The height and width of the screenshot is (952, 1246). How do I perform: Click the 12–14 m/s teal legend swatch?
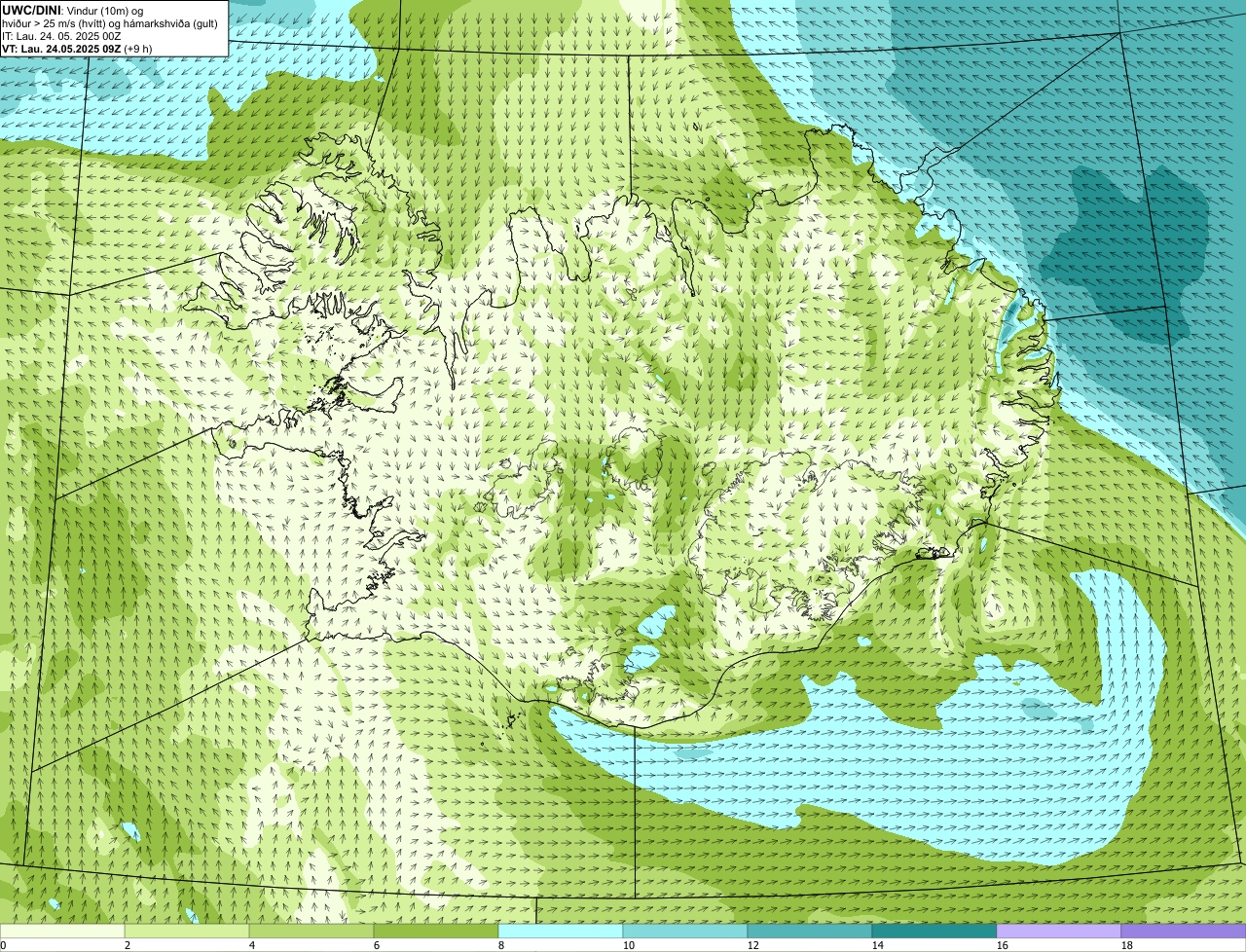coord(810,931)
